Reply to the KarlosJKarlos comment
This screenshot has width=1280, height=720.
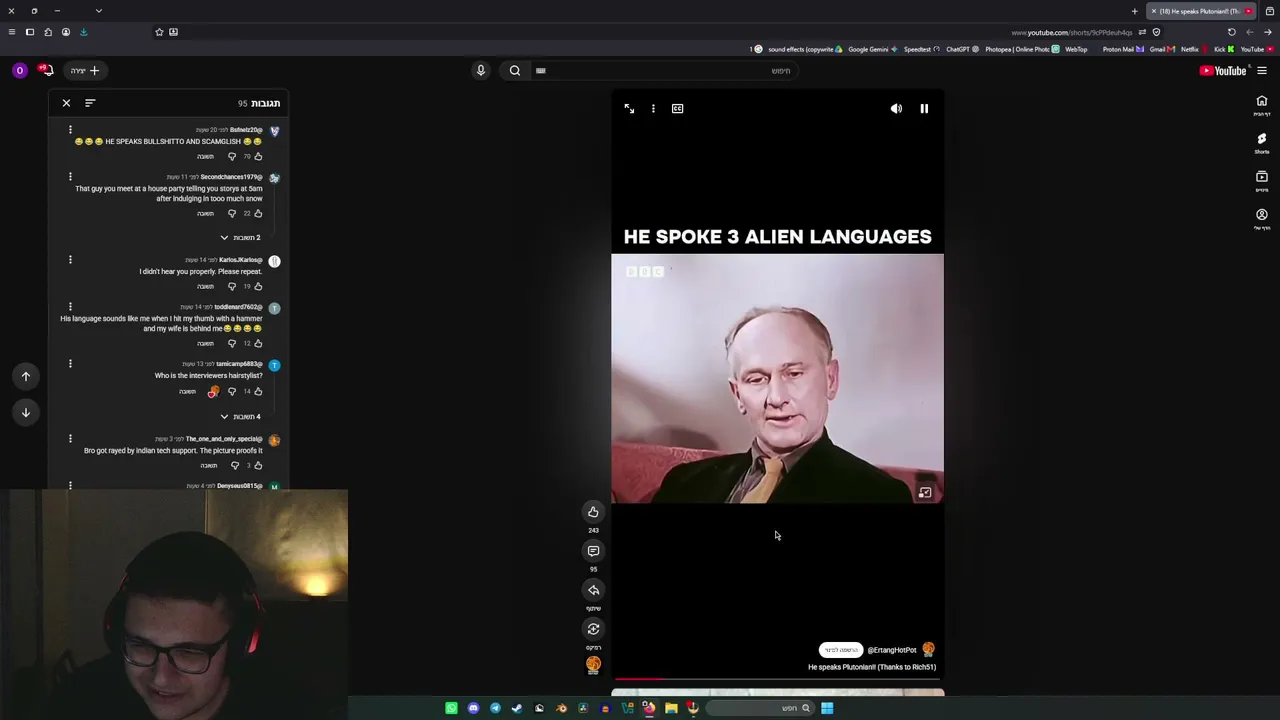(205, 287)
